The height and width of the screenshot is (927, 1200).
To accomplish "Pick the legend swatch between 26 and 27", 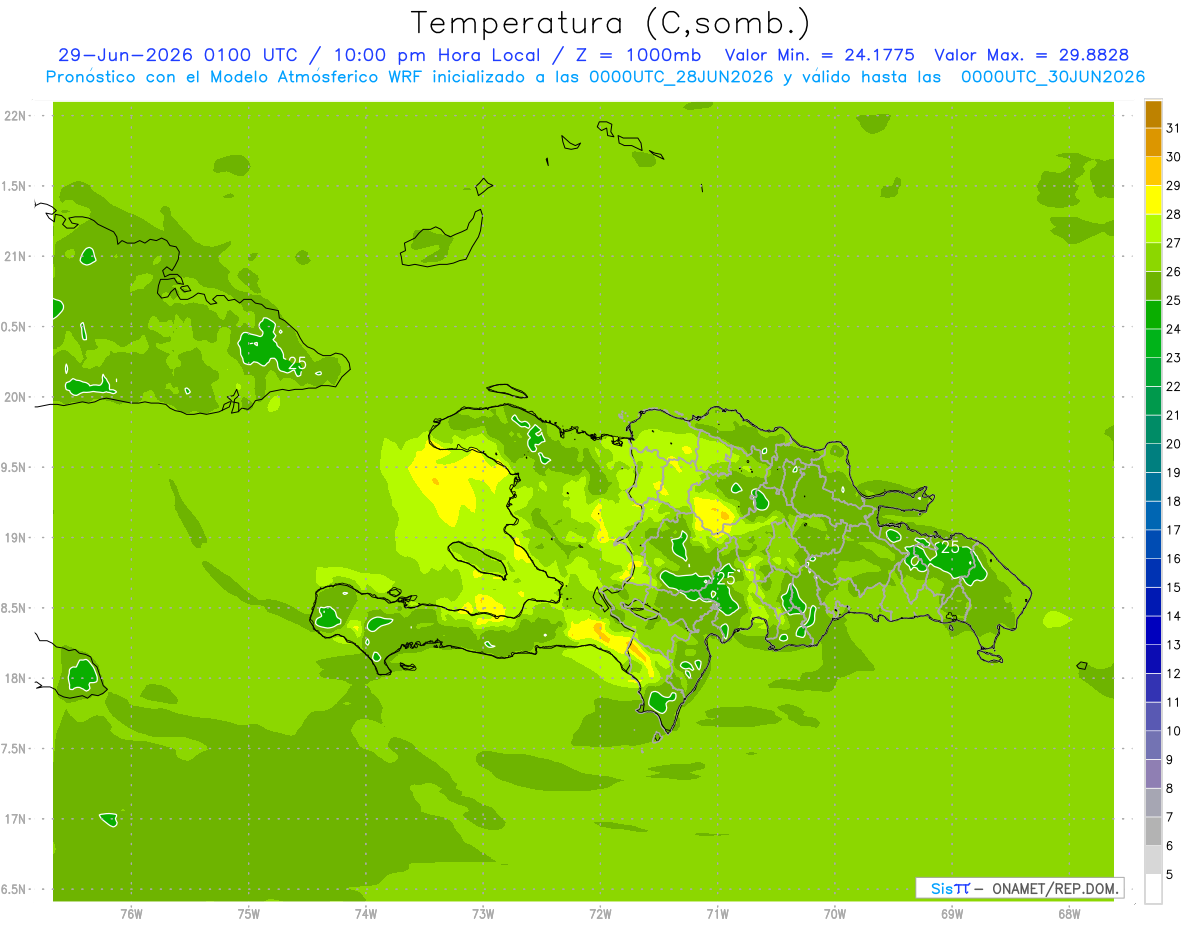I will point(1153,256).
